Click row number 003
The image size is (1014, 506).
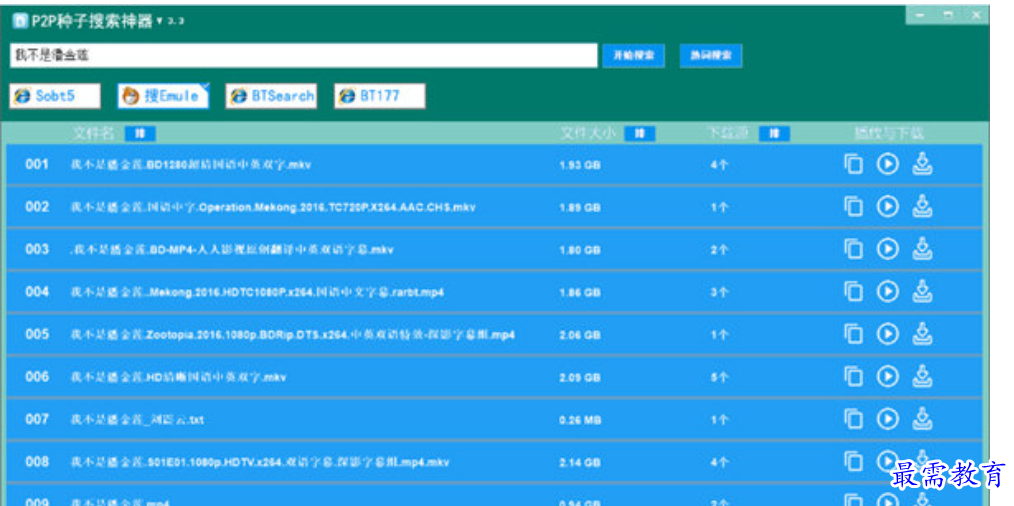pyautogui.click(x=37, y=249)
